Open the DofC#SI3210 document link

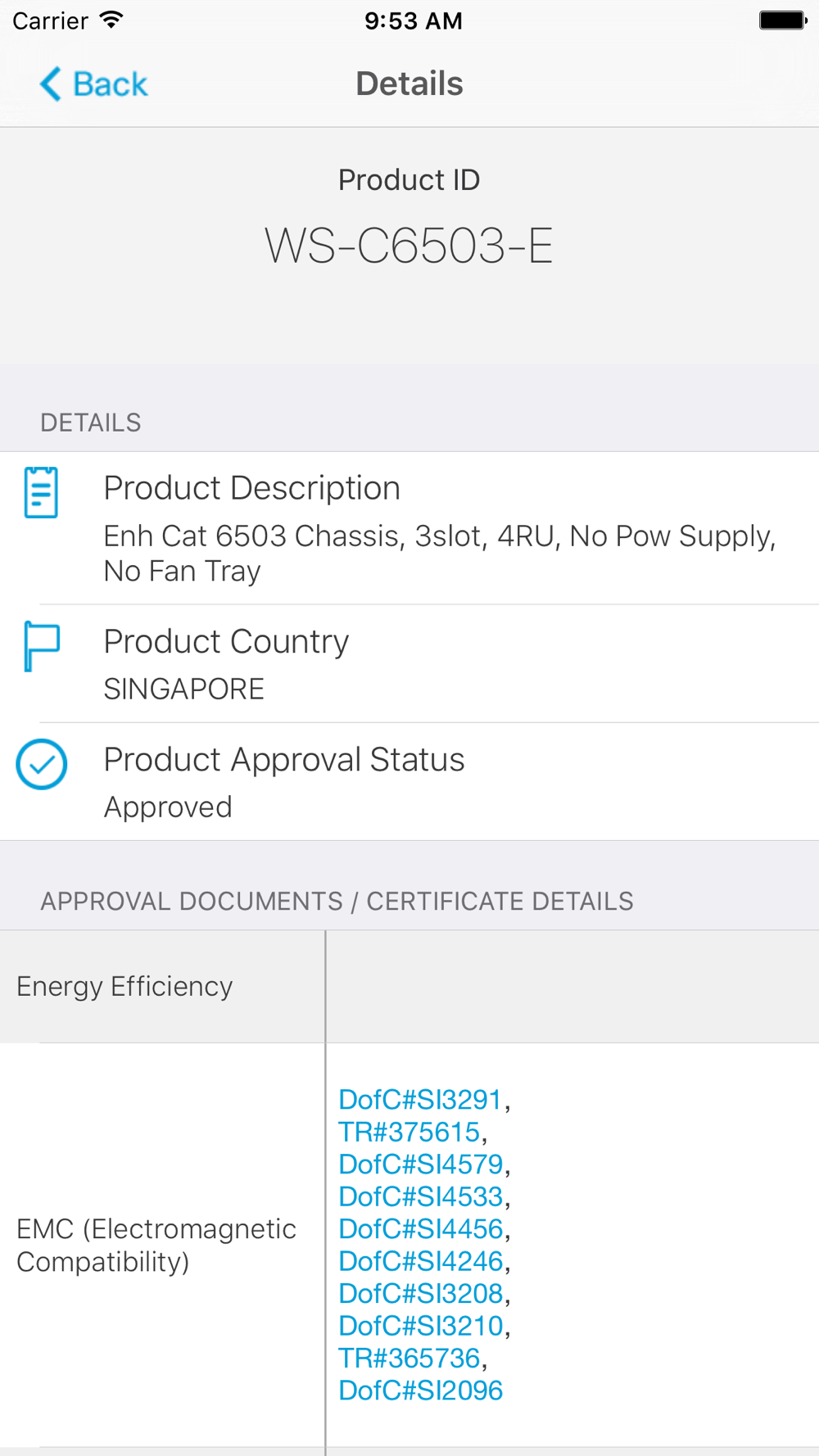pos(420,1326)
